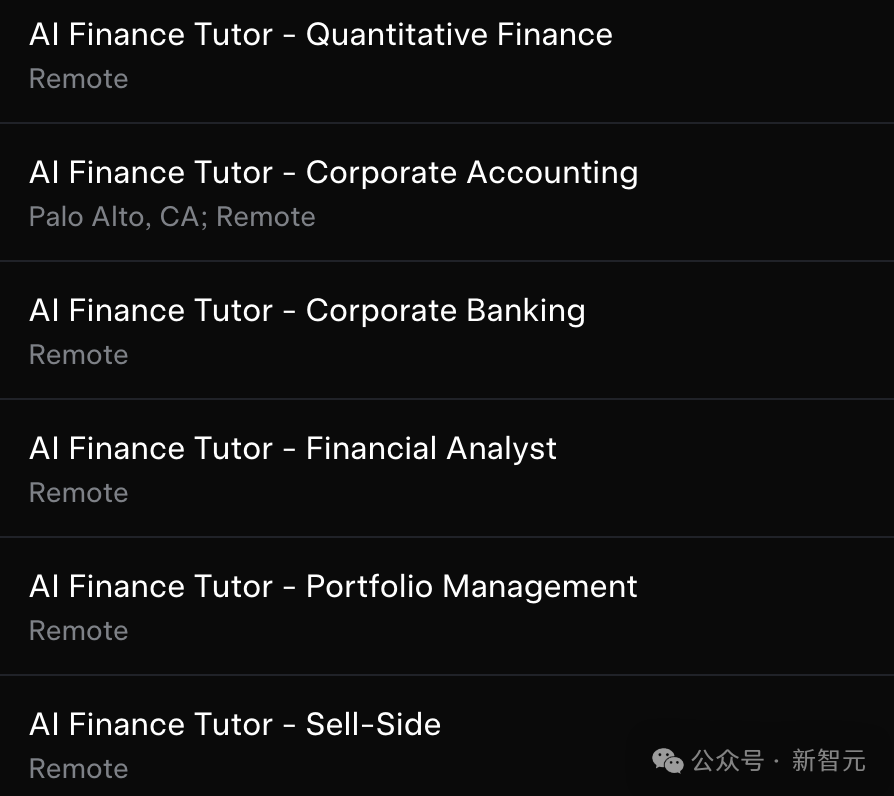Open AI Finance Tutor - Financial Analyst
This screenshot has height=796, width=894.
(292, 449)
